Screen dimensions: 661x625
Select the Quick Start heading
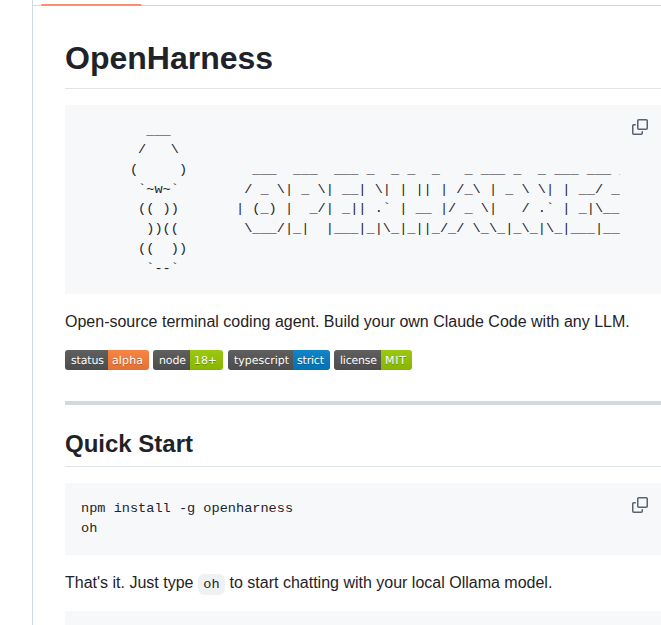[x=129, y=444]
